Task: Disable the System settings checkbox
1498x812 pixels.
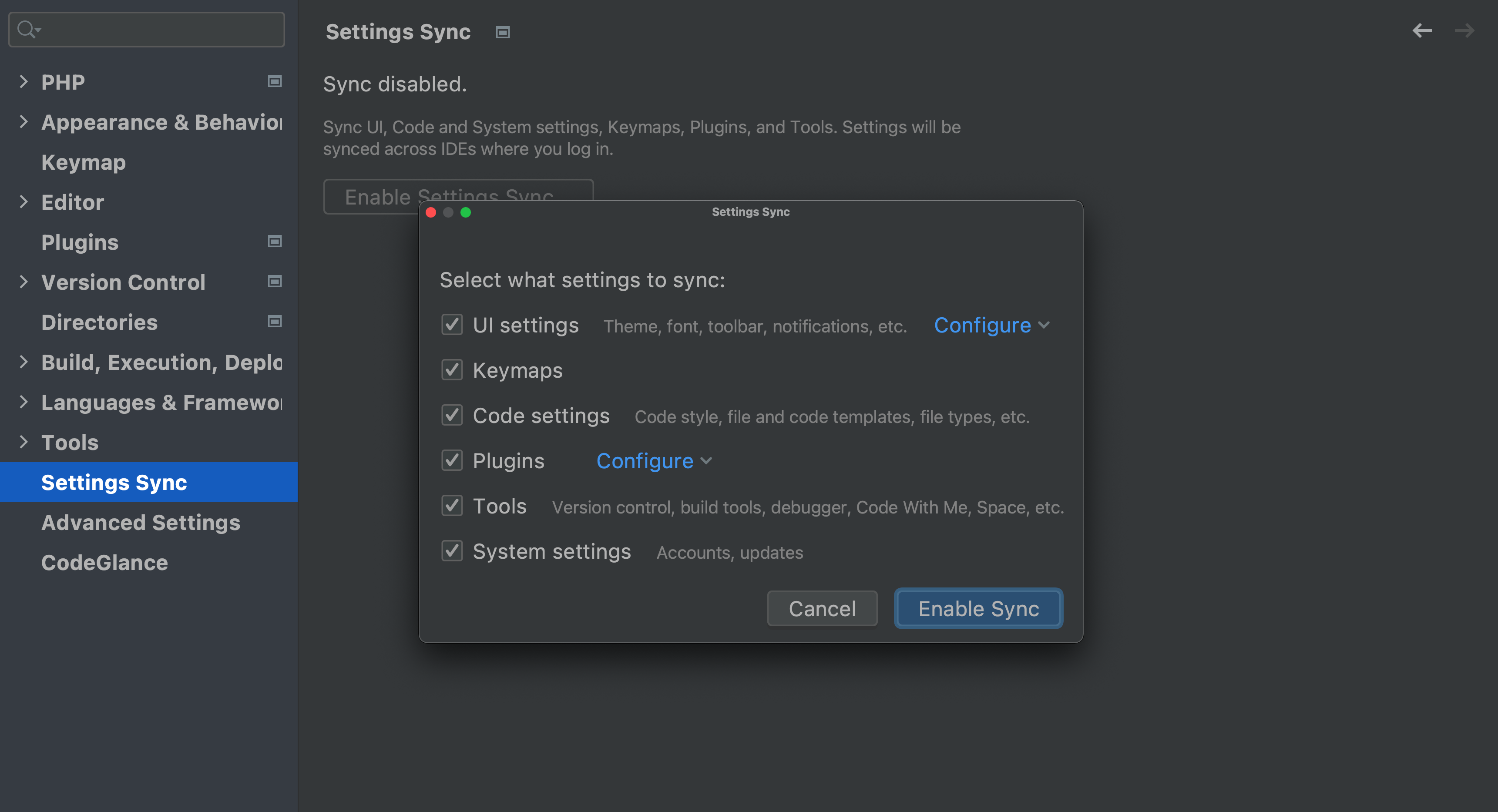Action: click(x=452, y=550)
